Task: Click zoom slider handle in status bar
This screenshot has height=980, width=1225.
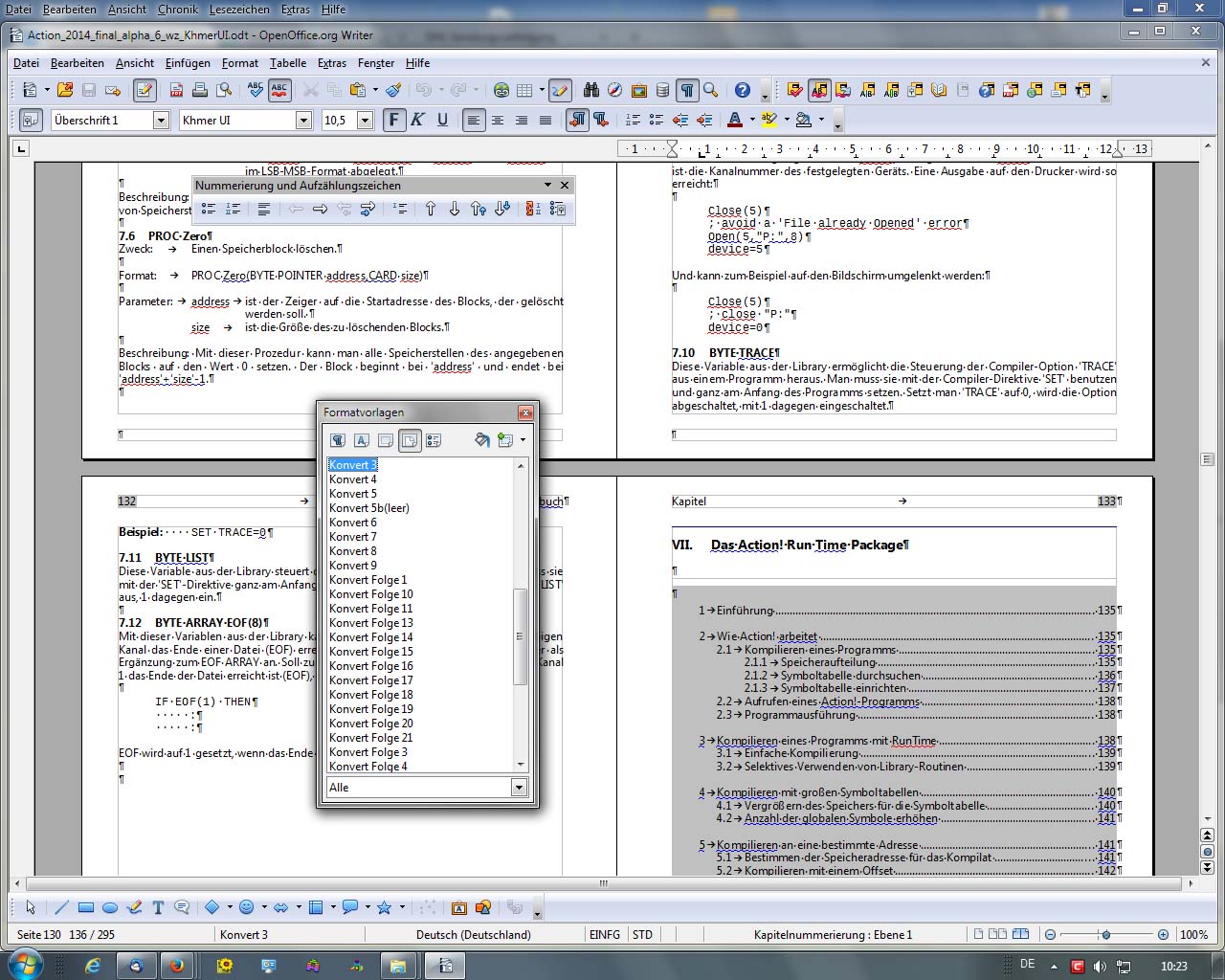Action: [x=1106, y=934]
